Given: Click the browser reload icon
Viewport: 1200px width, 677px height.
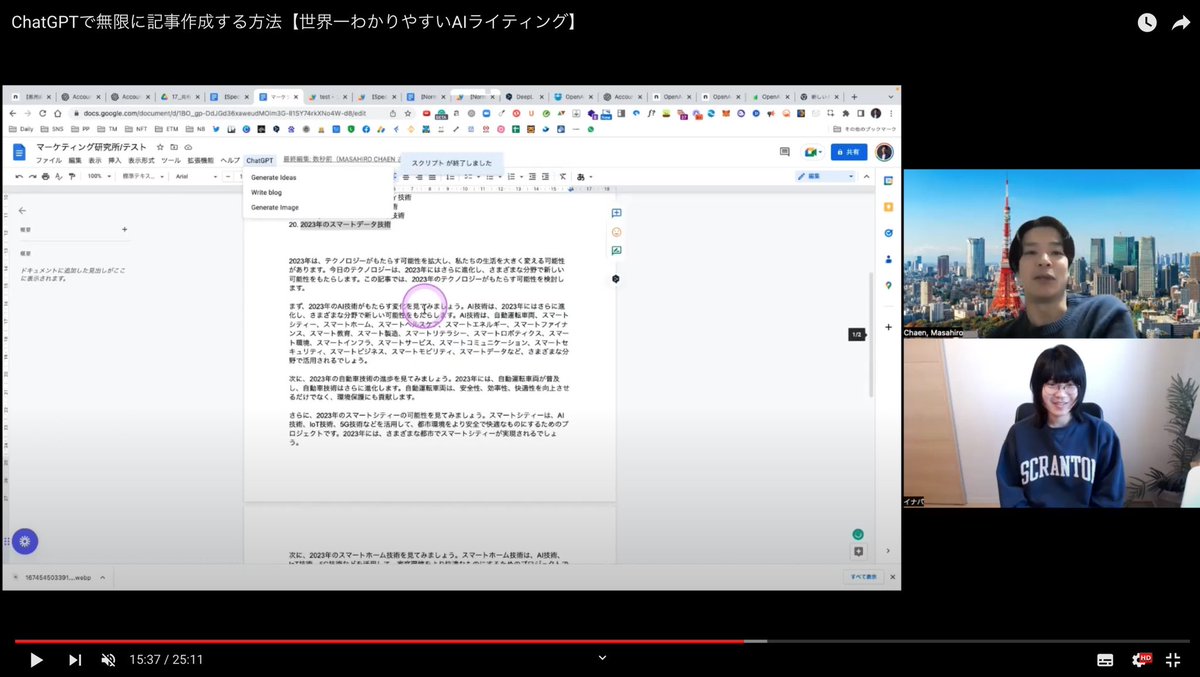Looking at the screenshot, I should pyautogui.click(x=41, y=114).
